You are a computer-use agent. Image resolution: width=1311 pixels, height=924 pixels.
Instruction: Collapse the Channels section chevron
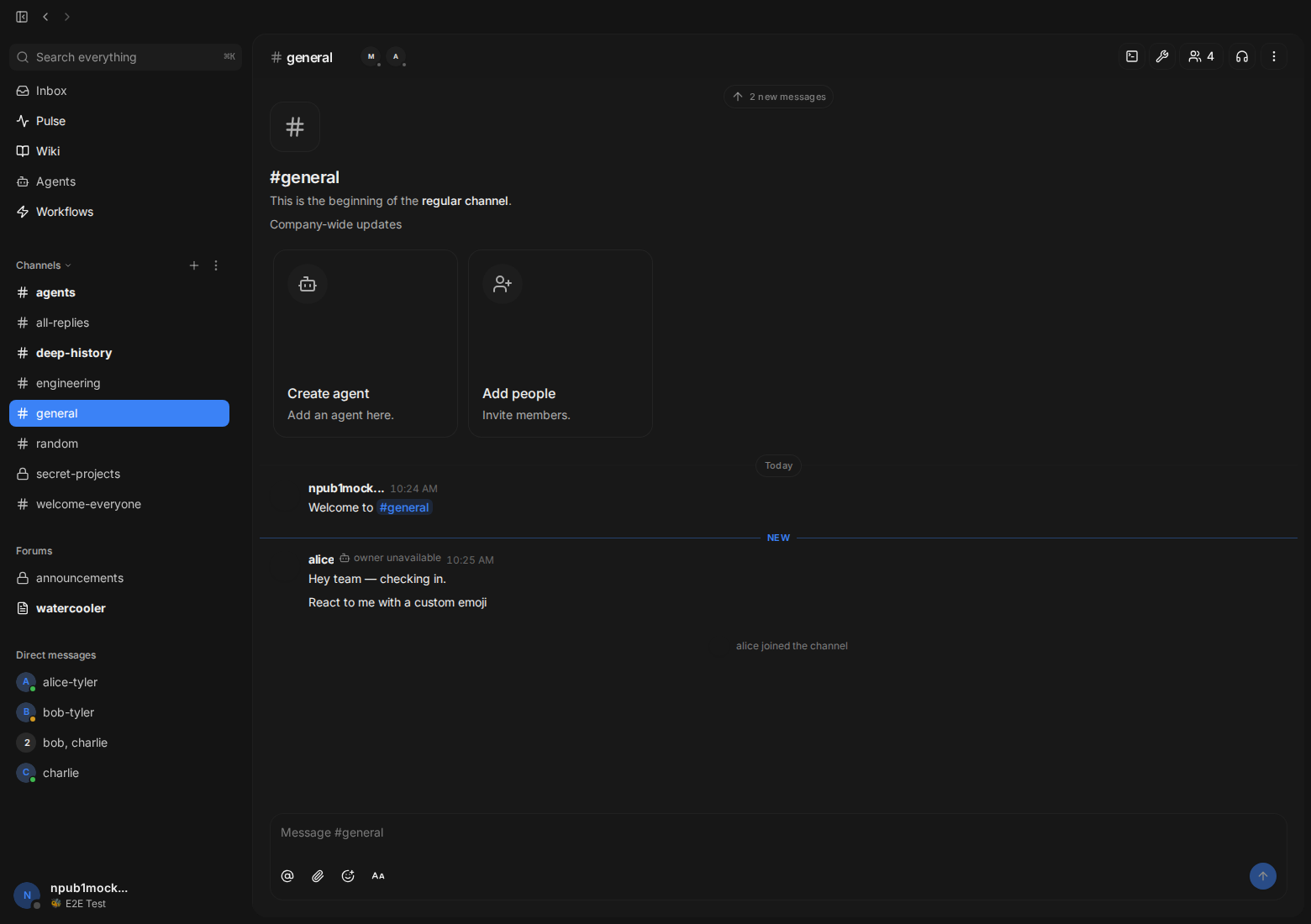(x=68, y=265)
